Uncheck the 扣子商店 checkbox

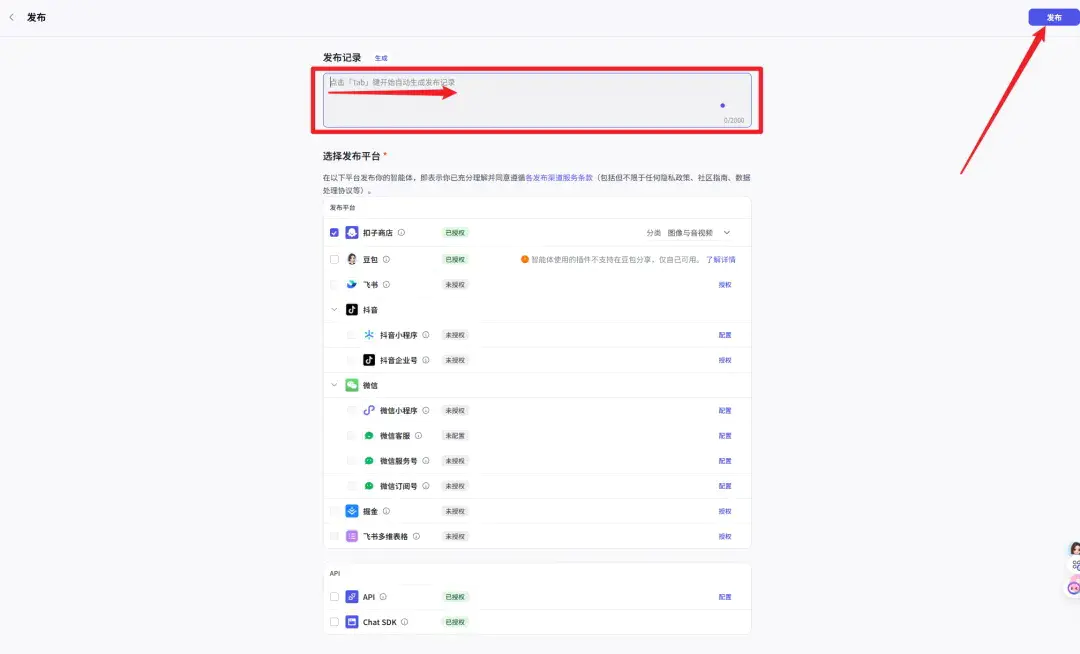click(x=334, y=233)
